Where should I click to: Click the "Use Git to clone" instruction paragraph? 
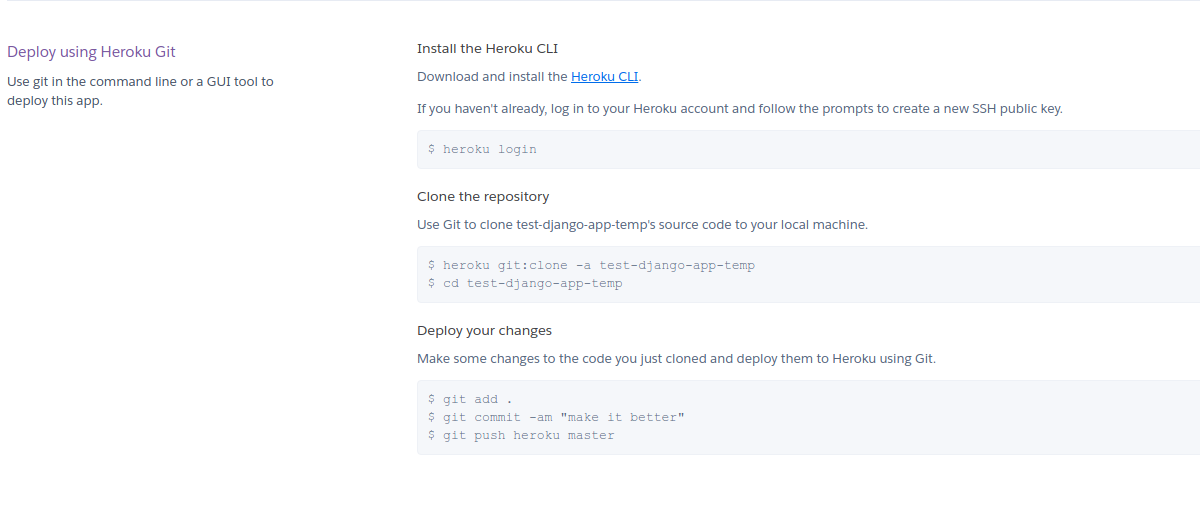[x=642, y=224]
